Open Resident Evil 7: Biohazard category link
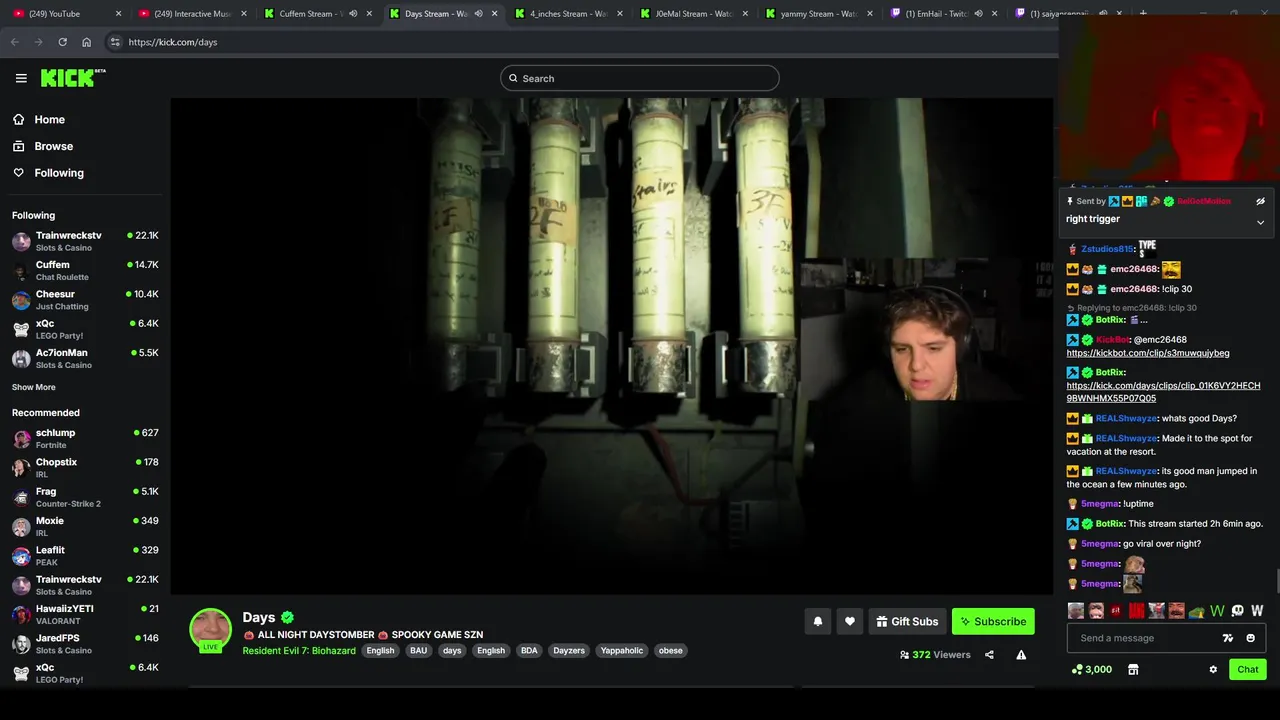 (x=299, y=650)
